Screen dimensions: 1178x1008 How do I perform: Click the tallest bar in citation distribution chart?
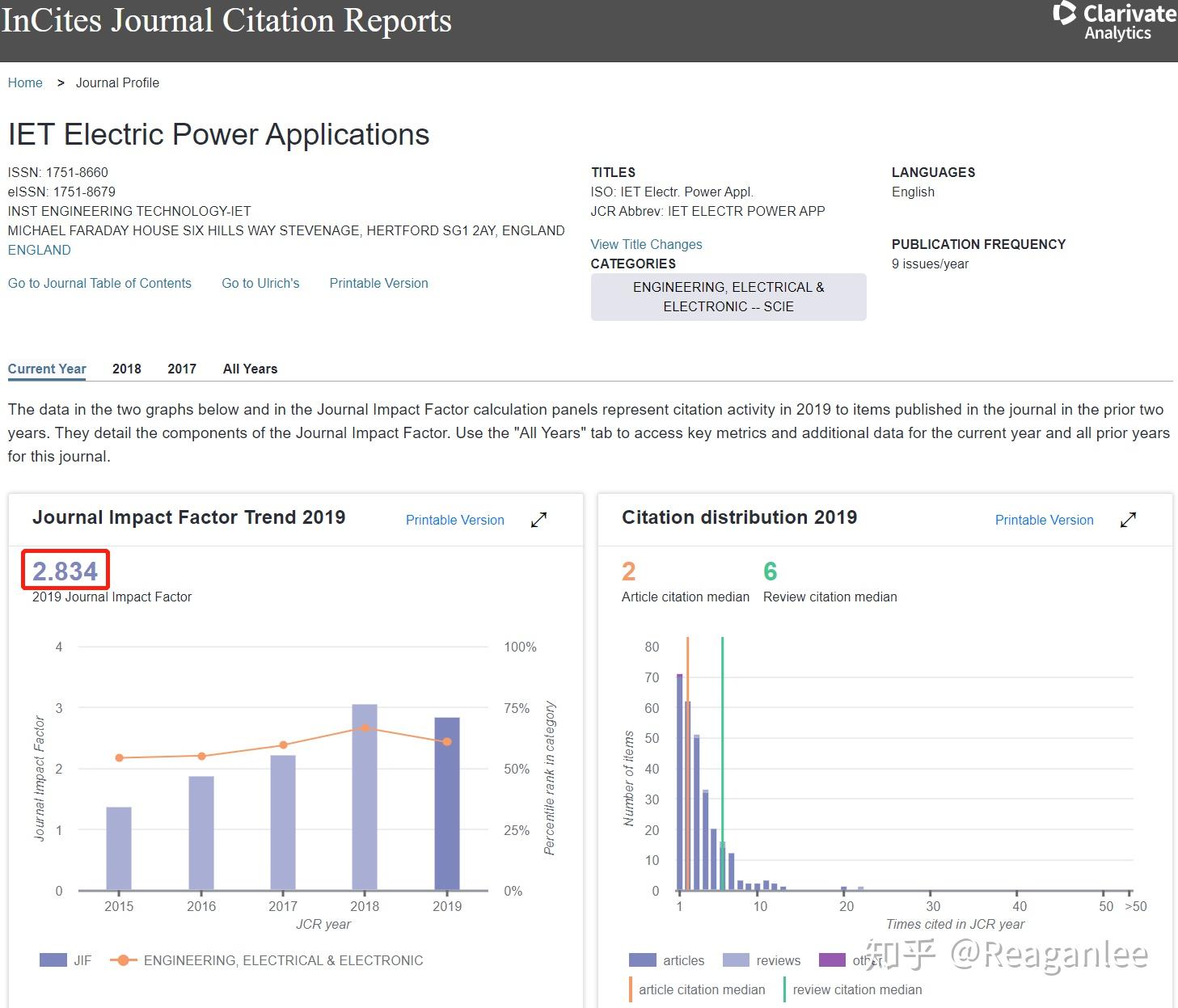point(680,782)
